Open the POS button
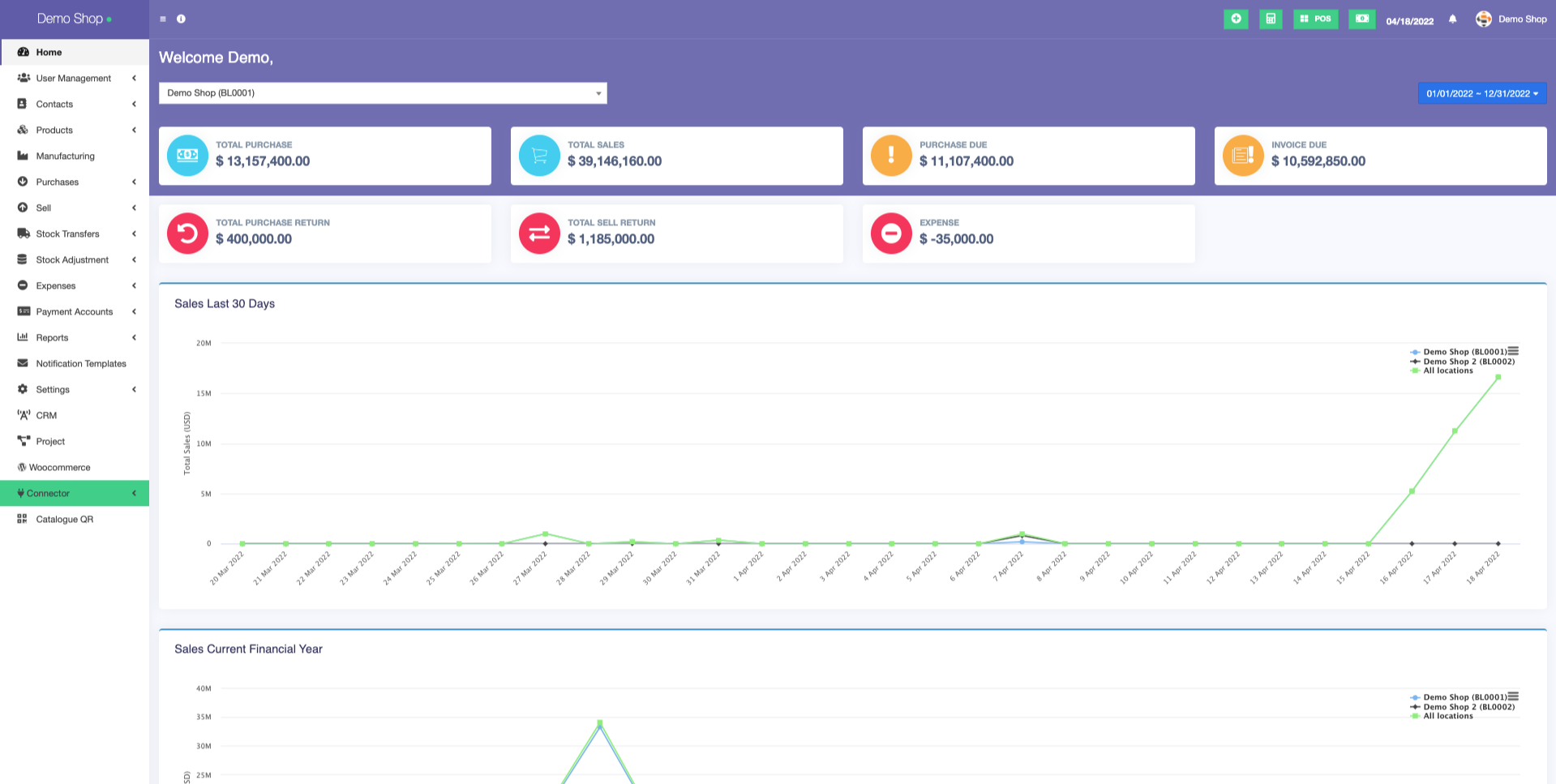 click(1315, 19)
